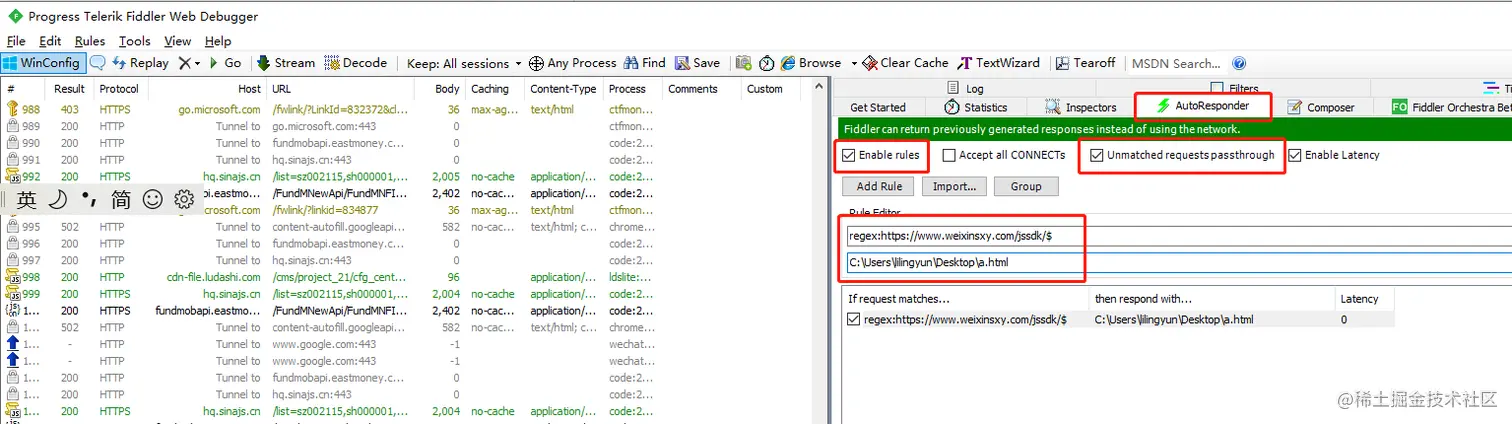Toggle the Enable Latency checkbox
1512x424 pixels.
click(1295, 155)
